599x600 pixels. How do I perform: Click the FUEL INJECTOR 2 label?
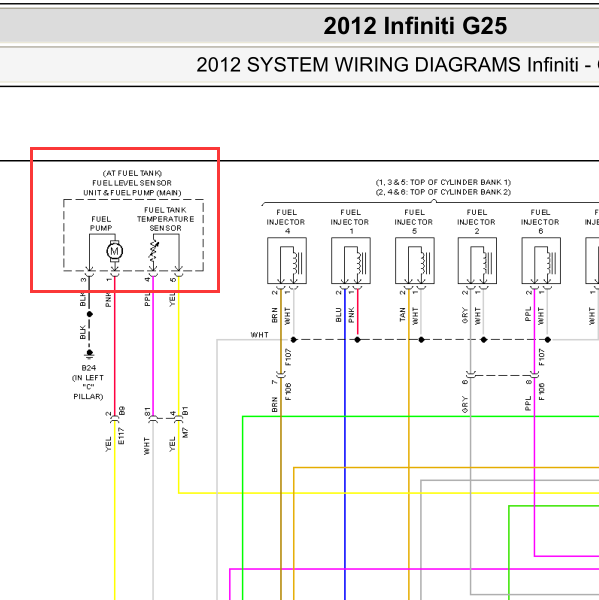(x=477, y=222)
